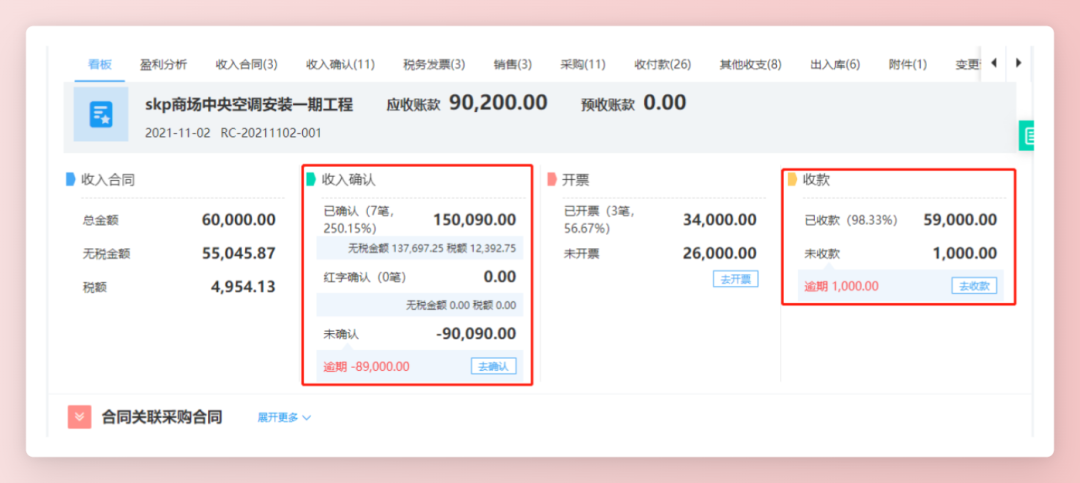This screenshot has width=1080, height=483.
Task: Click the 去开票 button
Action: tap(736, 279)
